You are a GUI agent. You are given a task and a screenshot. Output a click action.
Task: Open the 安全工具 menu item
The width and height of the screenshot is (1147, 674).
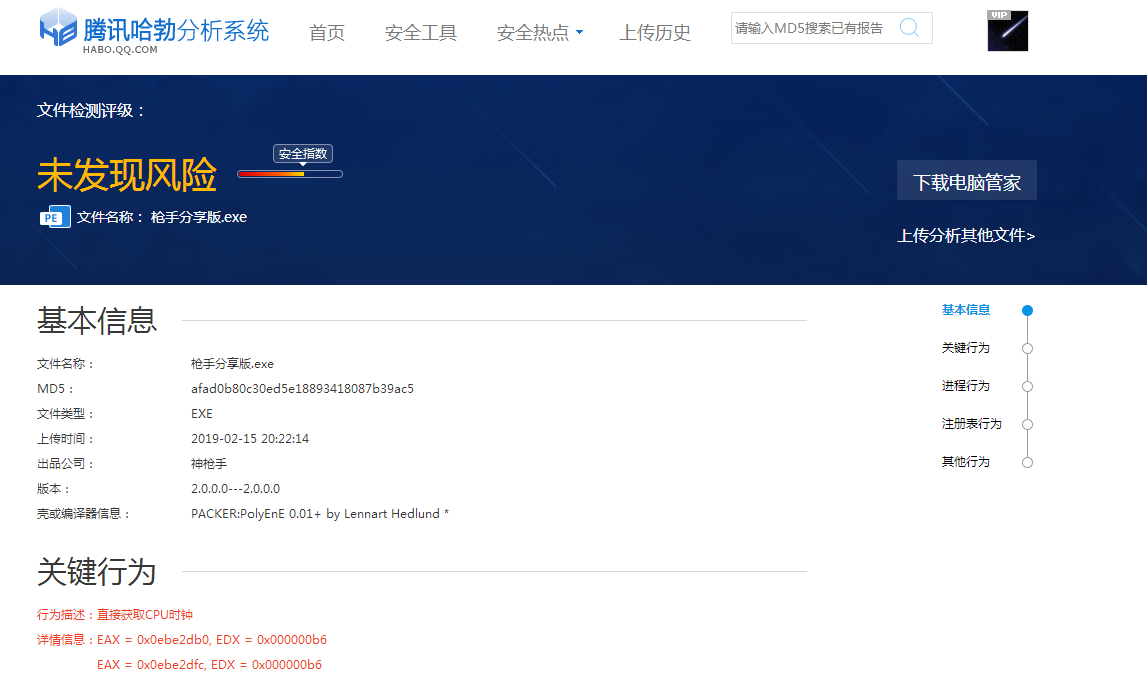click(x=421, y=32)
